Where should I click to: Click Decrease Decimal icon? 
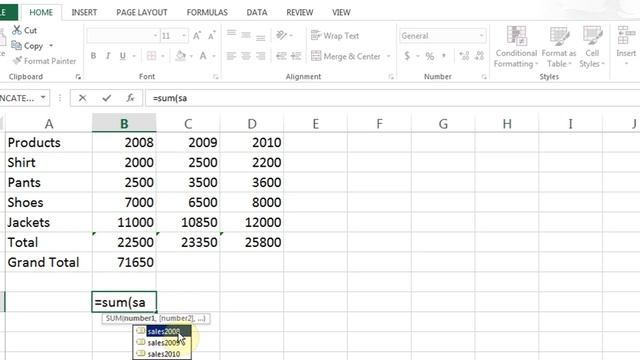(x=480, y=56)
